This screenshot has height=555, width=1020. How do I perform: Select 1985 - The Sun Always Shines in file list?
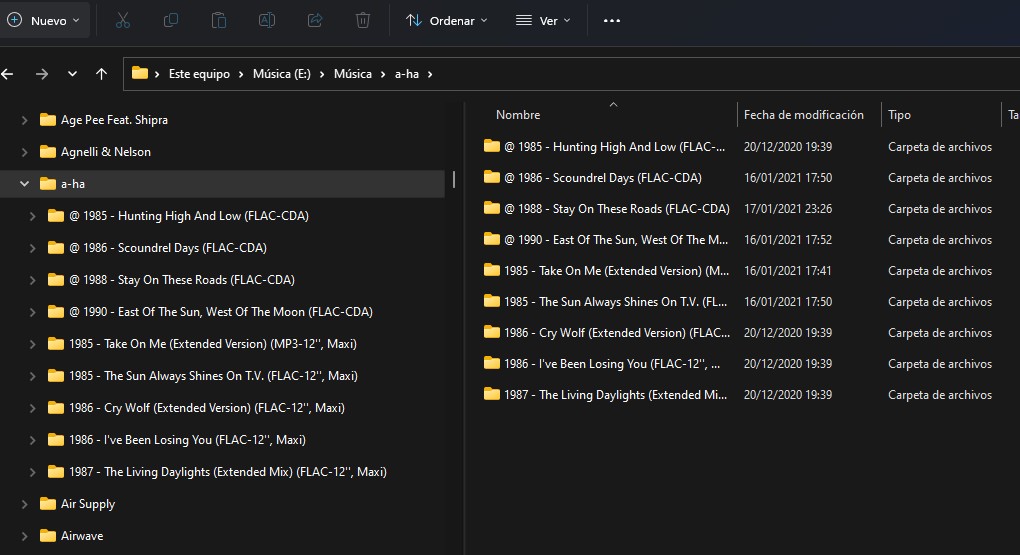click(x=615, y=301)
